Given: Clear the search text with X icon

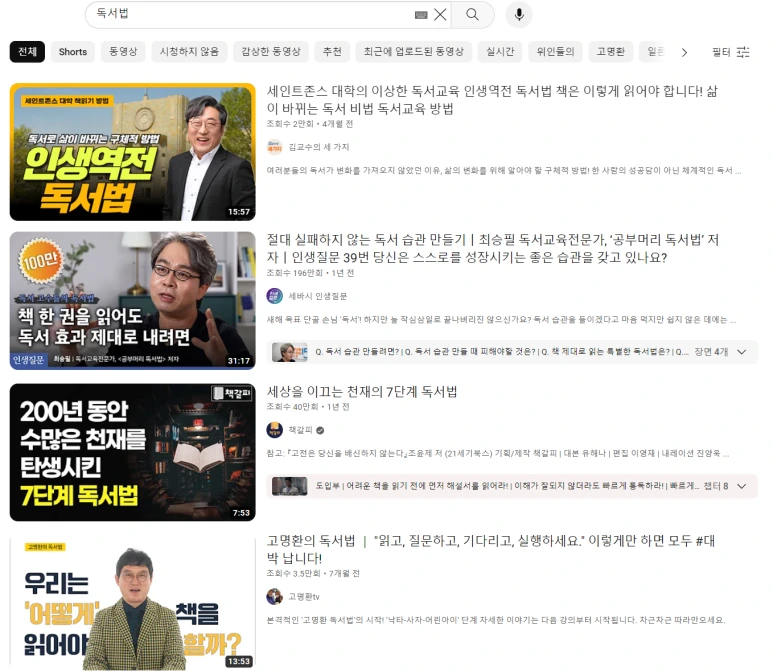Looking at the screenshot, I should pos(440,14).
